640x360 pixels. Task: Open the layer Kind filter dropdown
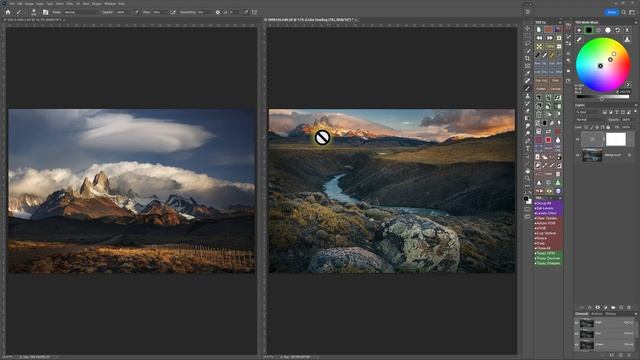click(588, 112)
